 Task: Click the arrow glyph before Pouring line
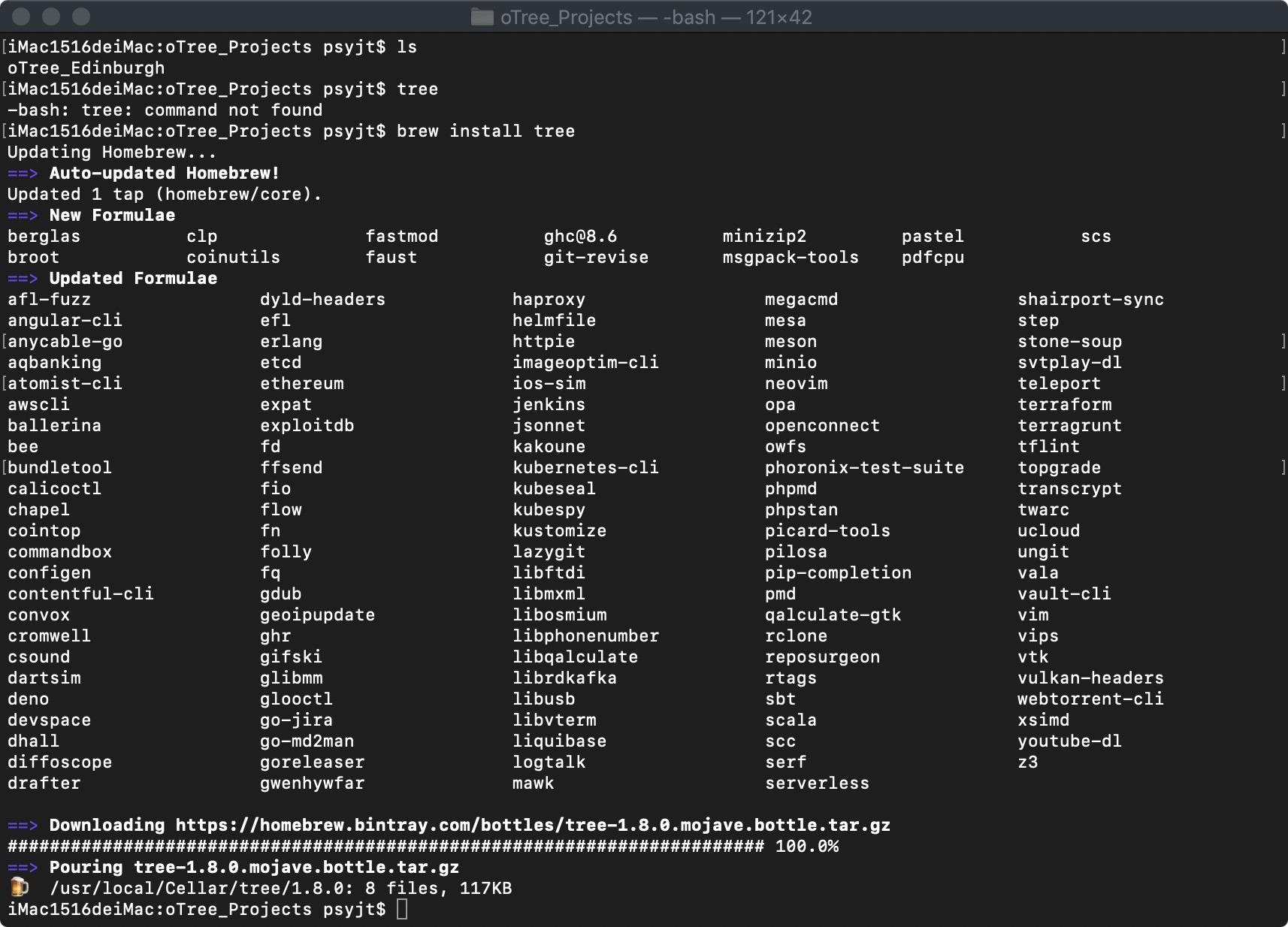[24, 867]
